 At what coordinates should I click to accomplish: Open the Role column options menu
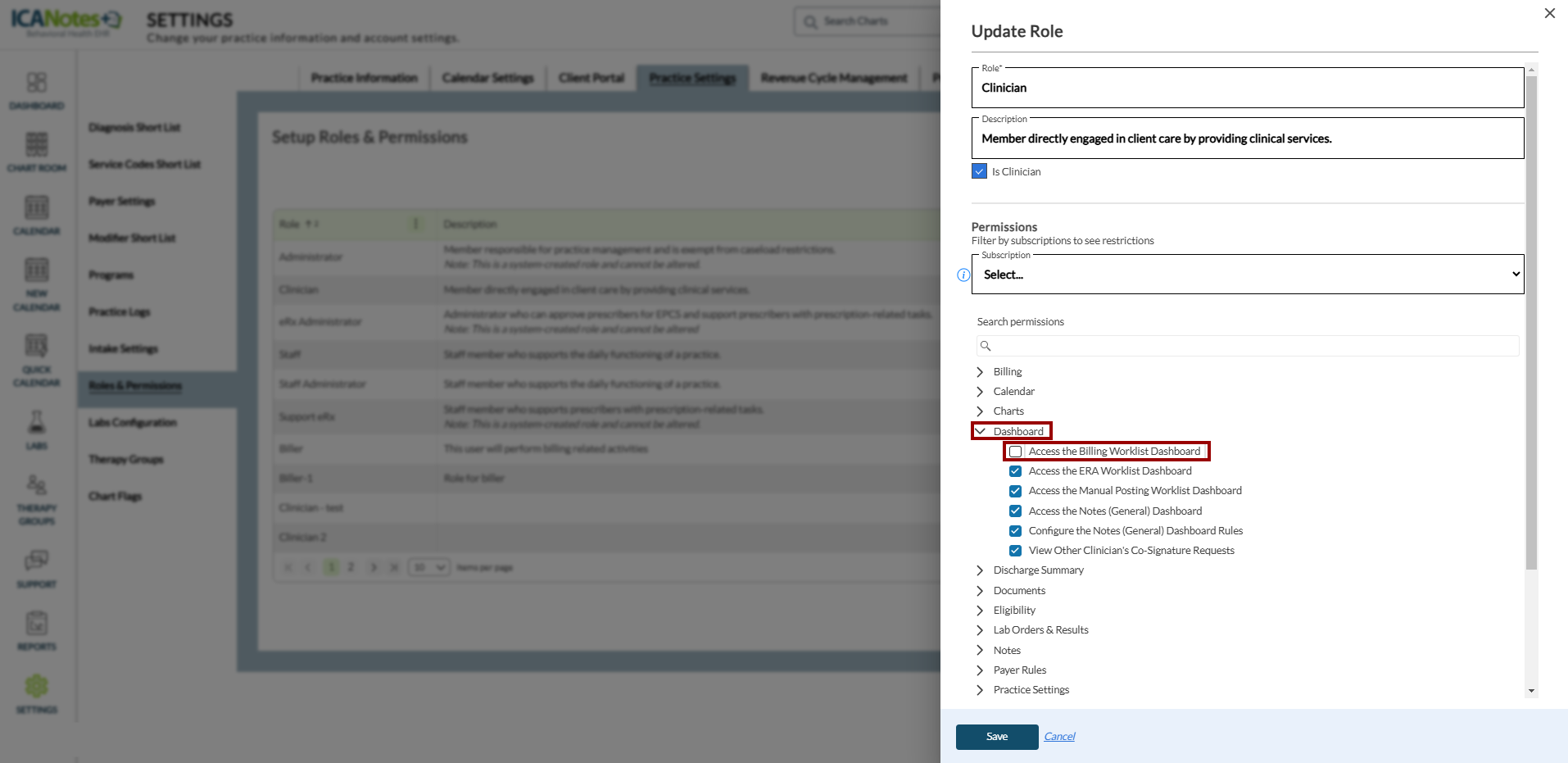click(416, 224)
